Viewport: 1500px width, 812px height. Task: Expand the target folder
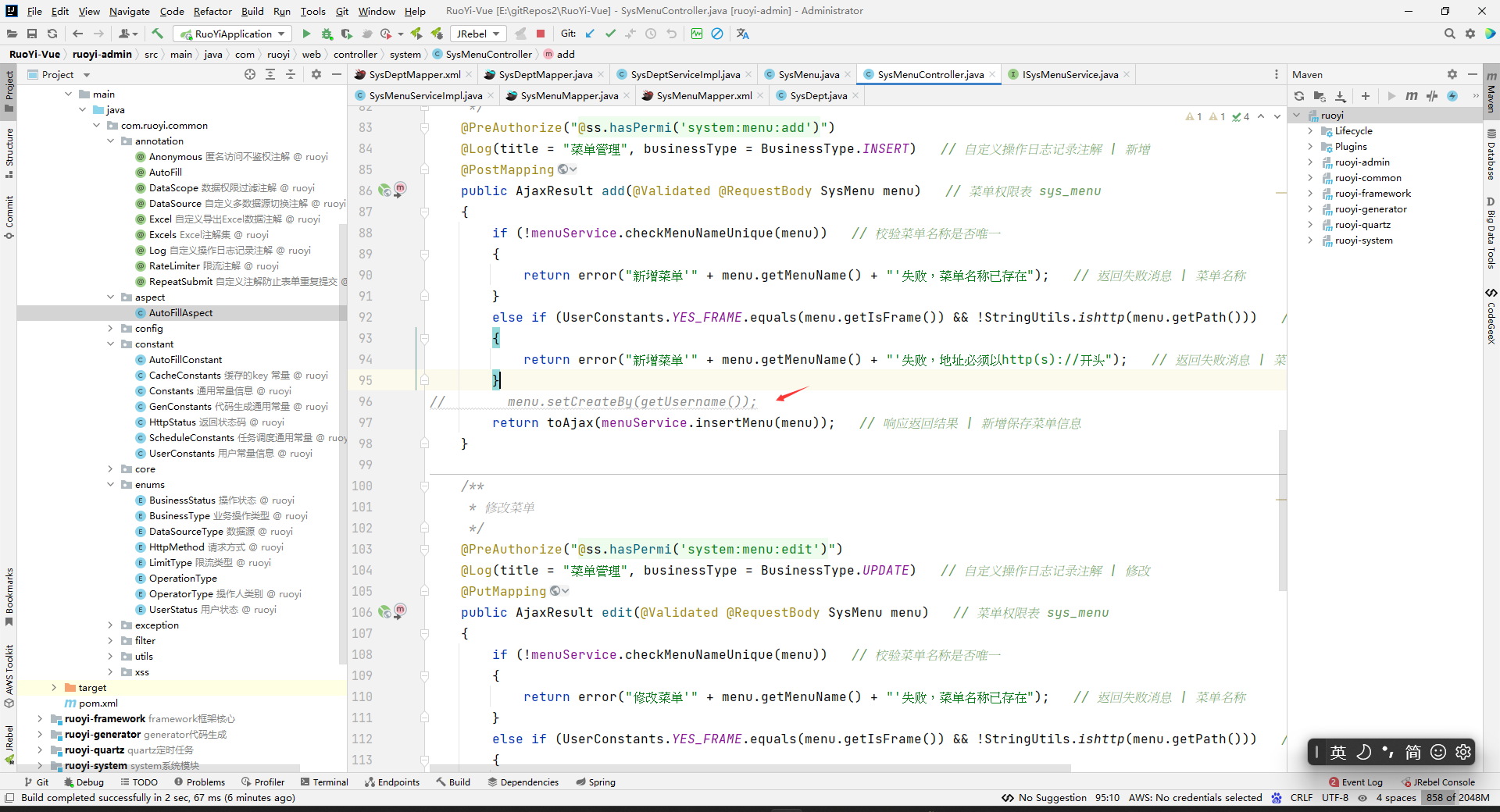54,687
